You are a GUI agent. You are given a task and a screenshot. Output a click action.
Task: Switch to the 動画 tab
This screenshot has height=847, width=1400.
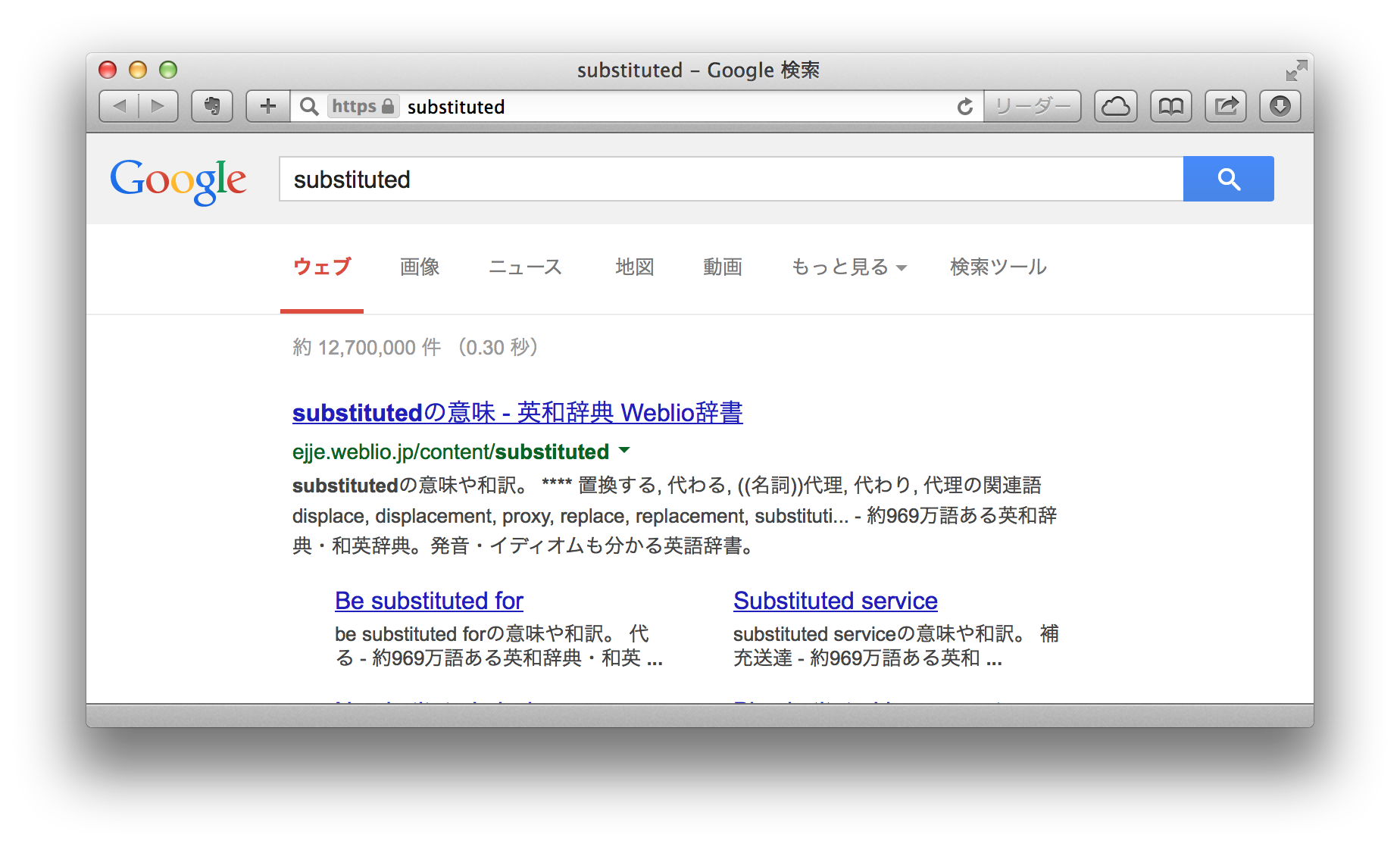[x=723, y=267]
